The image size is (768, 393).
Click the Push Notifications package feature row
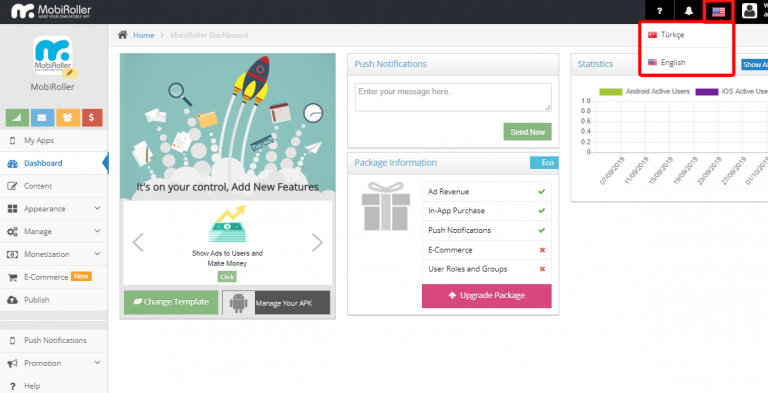pos(487,230)
